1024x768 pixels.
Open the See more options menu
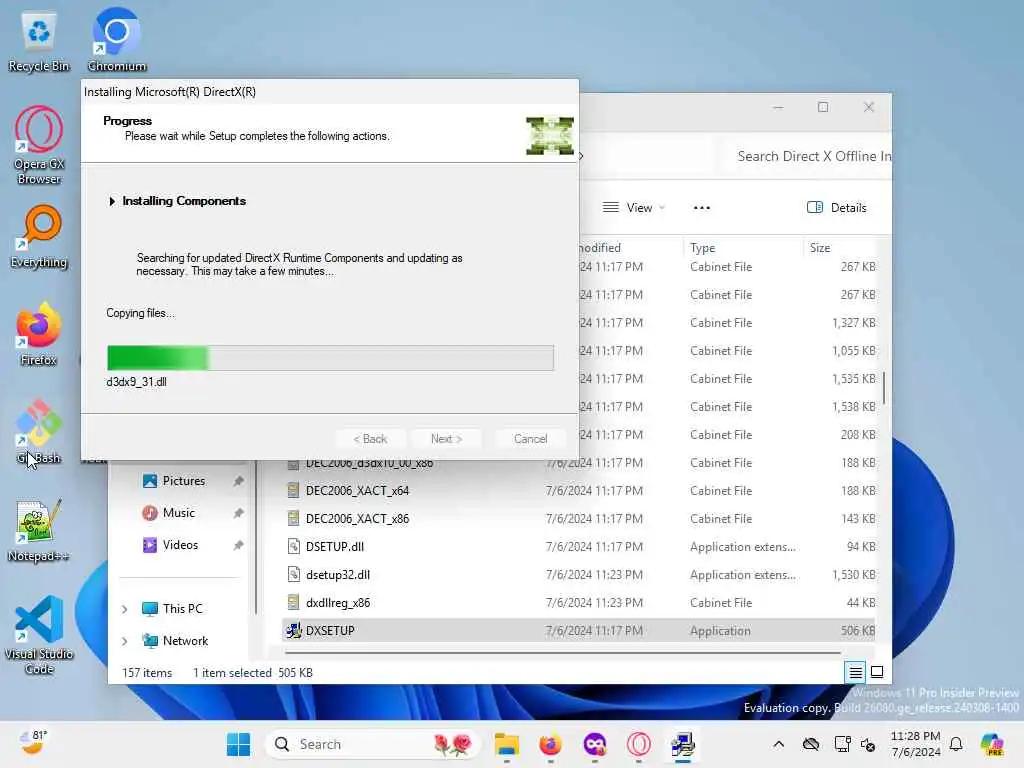pos(701,208)
